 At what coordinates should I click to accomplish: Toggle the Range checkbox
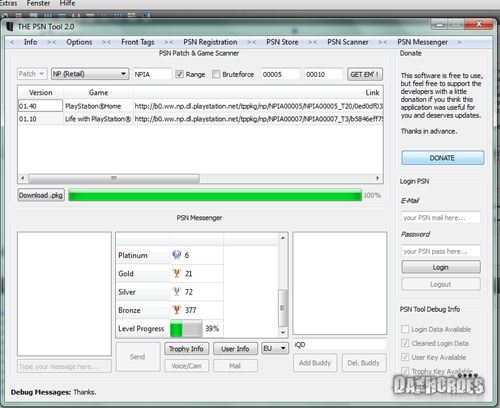pos(180,74)
